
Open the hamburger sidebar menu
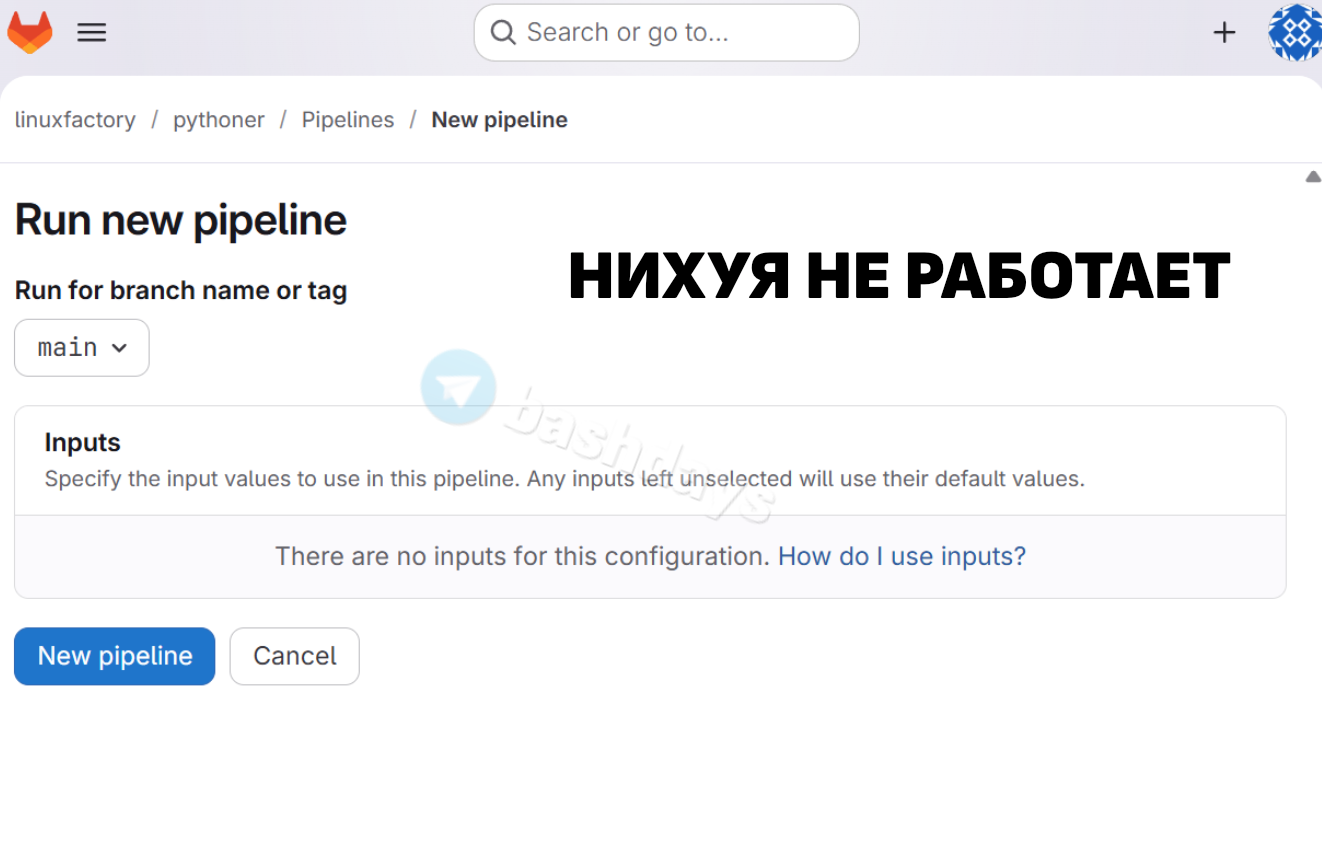92,32
